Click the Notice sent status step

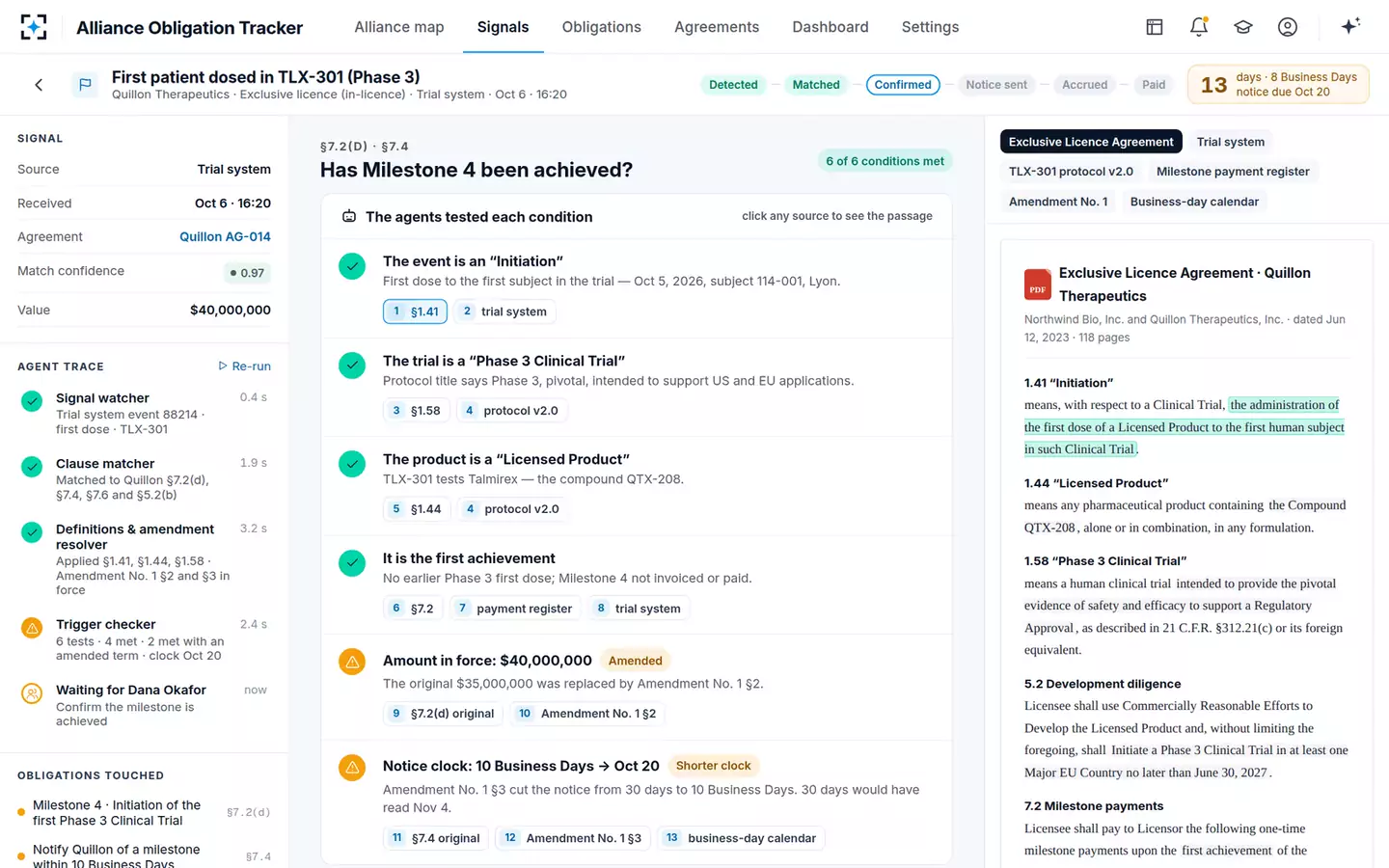click(996, 85)
